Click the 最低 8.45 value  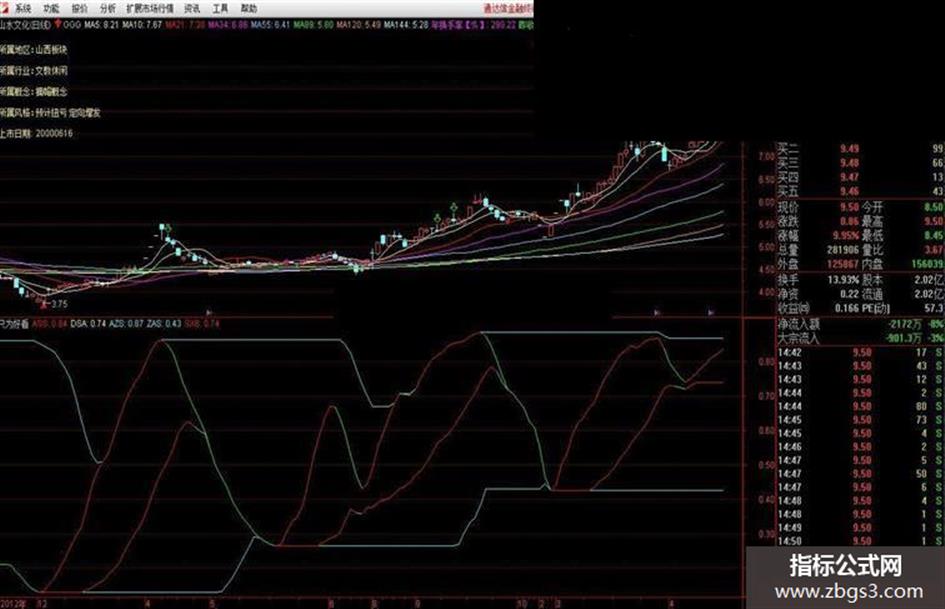pyautogui.click(x=934, y=235)
